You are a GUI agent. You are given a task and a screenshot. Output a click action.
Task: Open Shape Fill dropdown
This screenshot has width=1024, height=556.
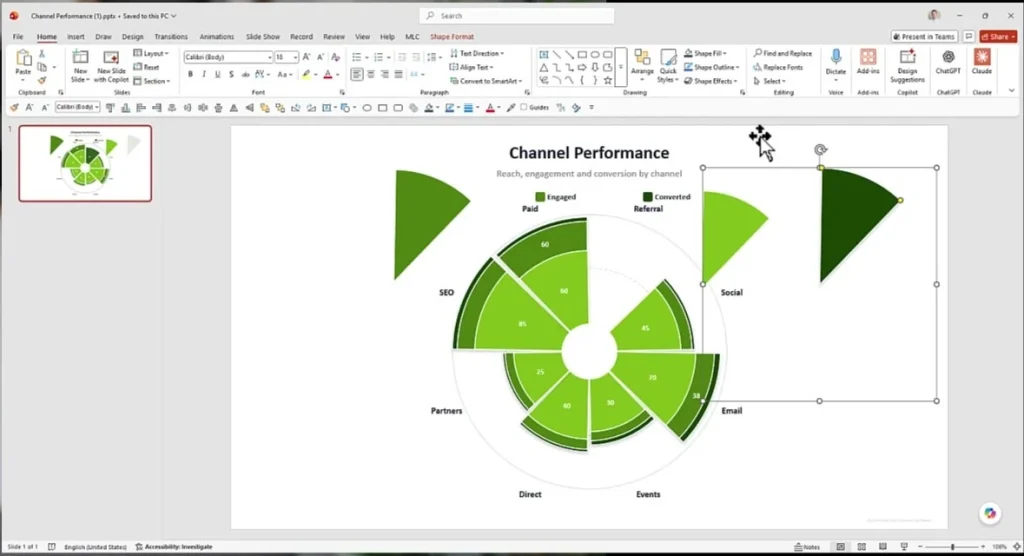(705, 54)
